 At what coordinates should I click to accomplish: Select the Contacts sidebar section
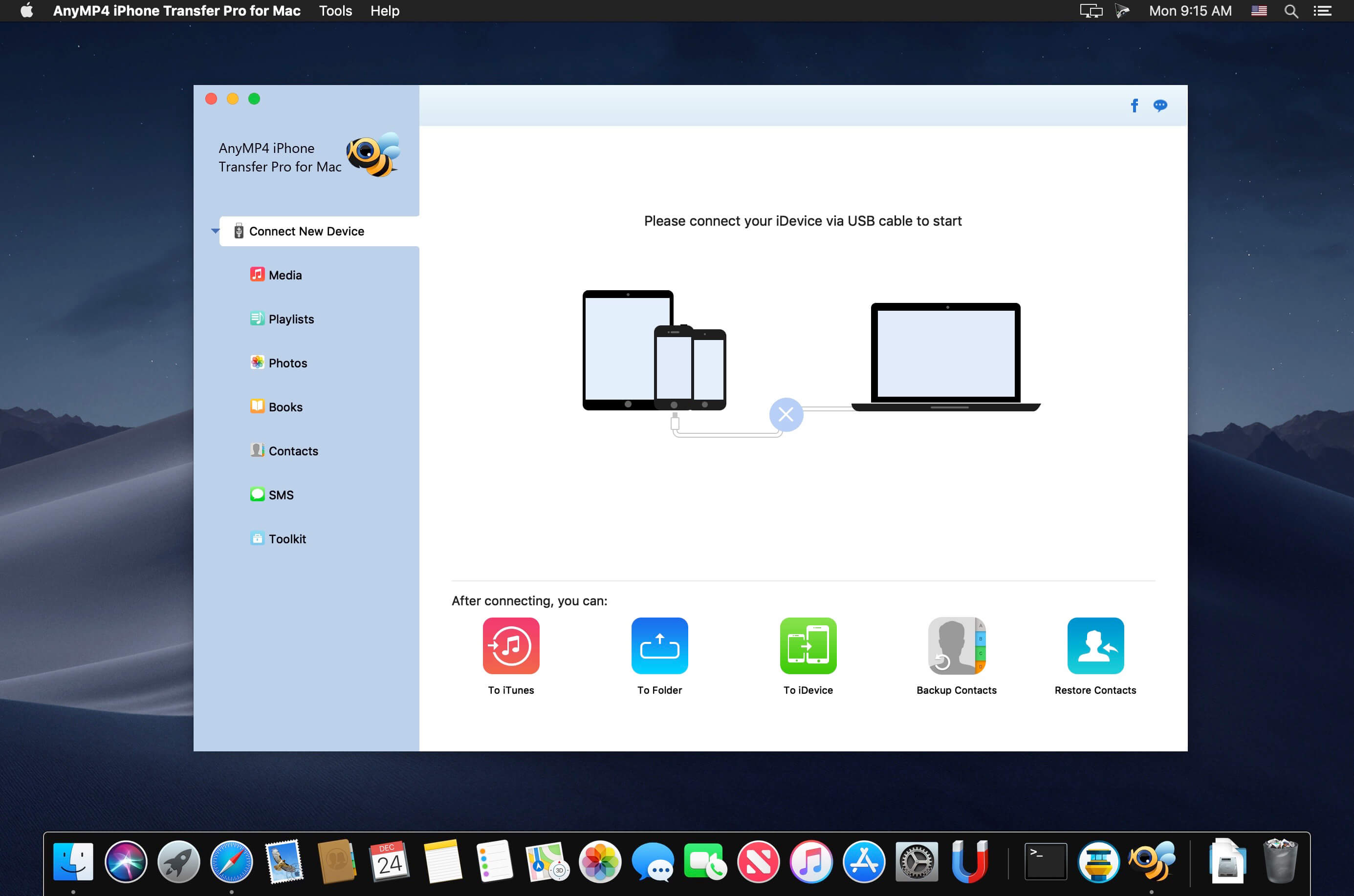pos(294,451)
